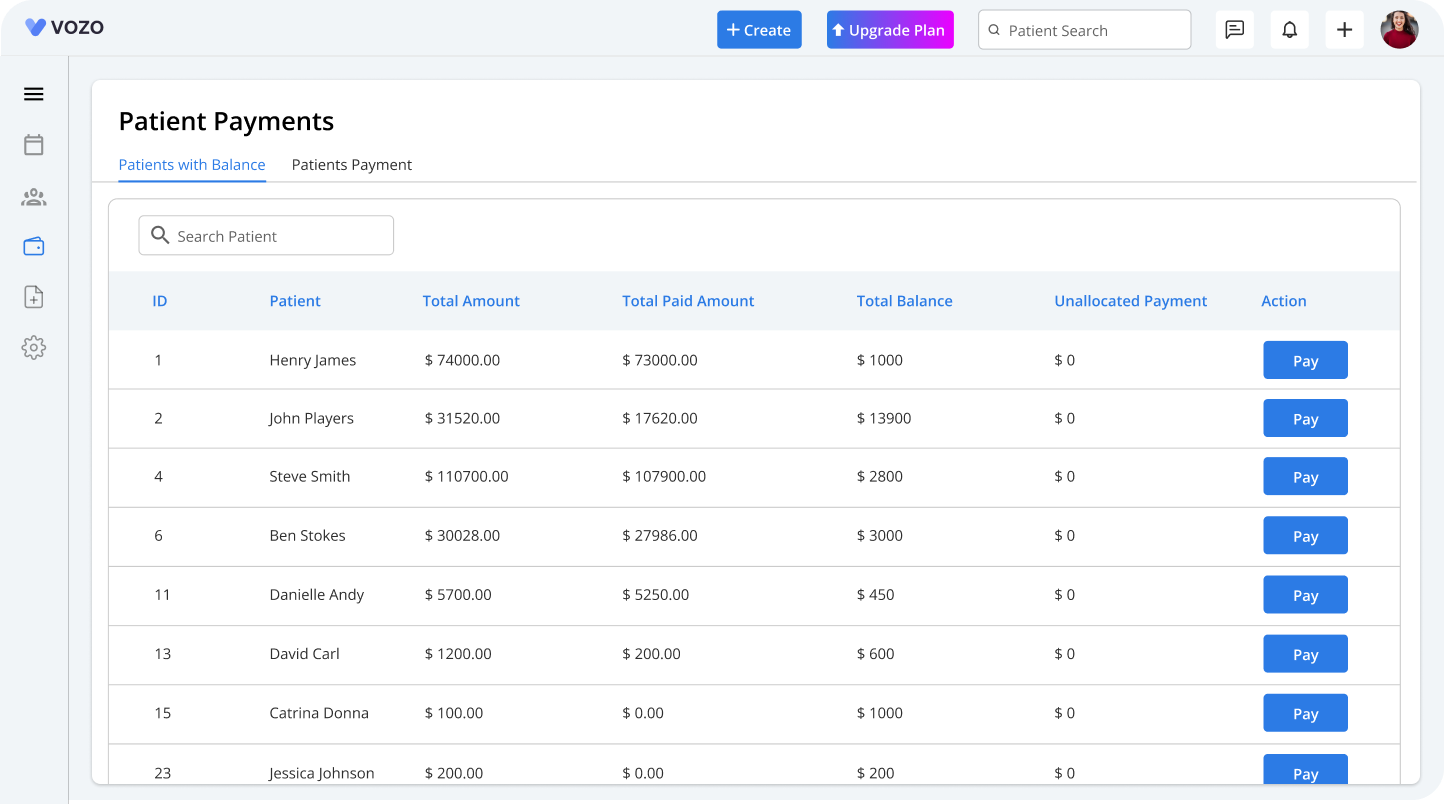Click the Upgrade Plan button
Screen dimensions: 1444x804
(x=890, y=30)
